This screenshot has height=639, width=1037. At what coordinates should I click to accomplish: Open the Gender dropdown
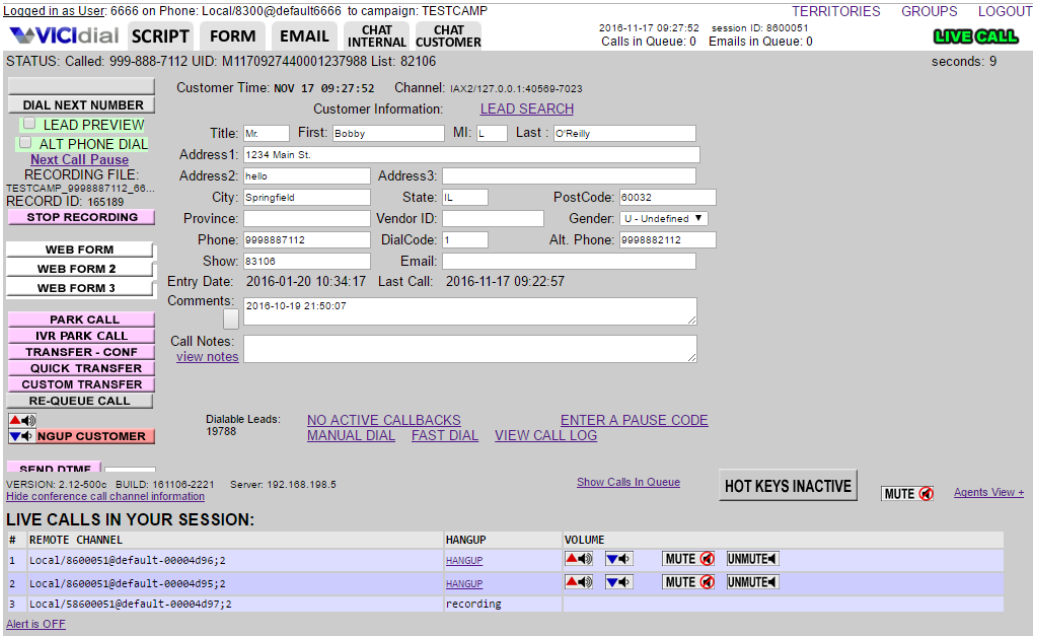click(662, 218)
